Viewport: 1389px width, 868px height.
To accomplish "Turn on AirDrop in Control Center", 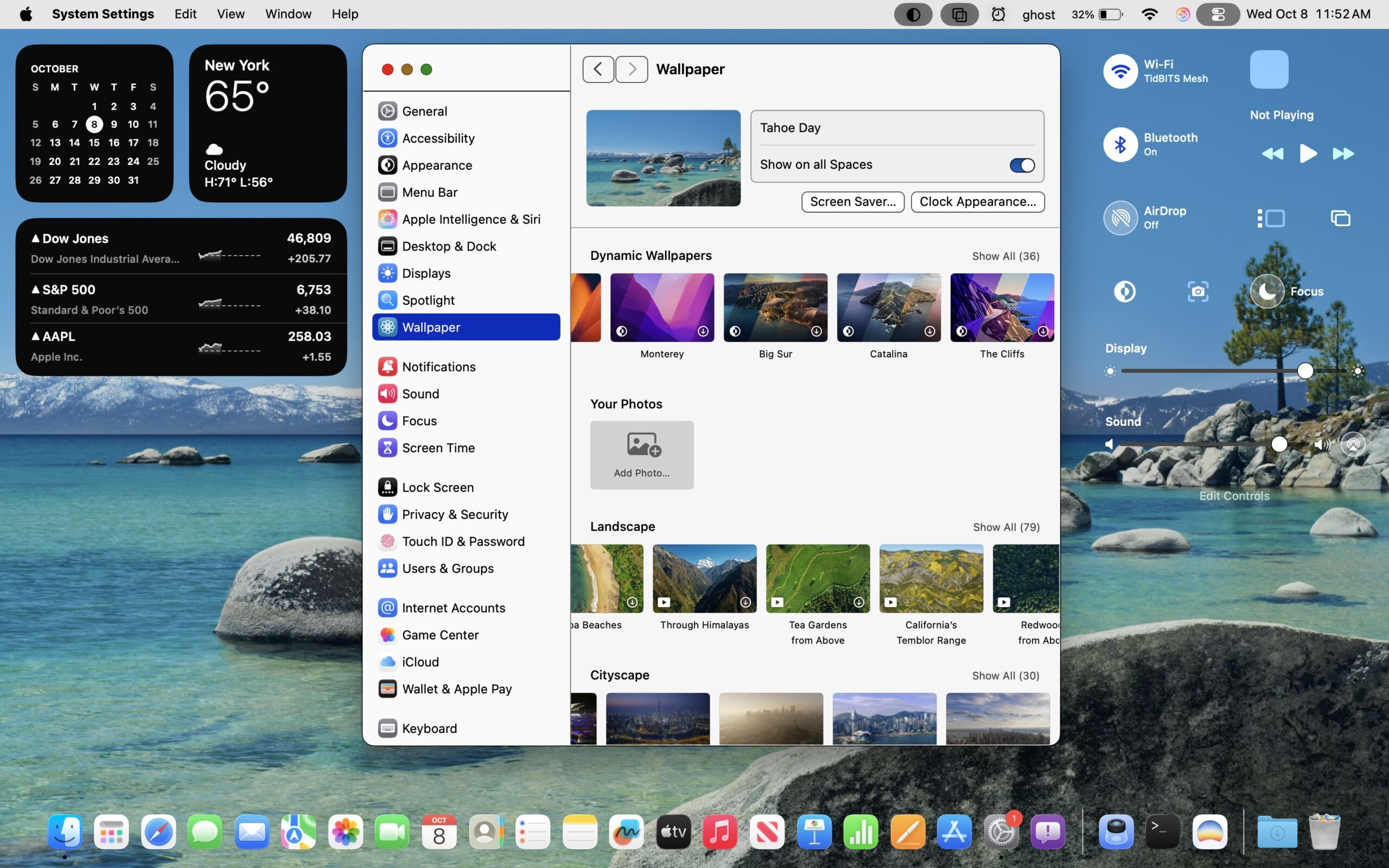I will (x=1120, y=218).
